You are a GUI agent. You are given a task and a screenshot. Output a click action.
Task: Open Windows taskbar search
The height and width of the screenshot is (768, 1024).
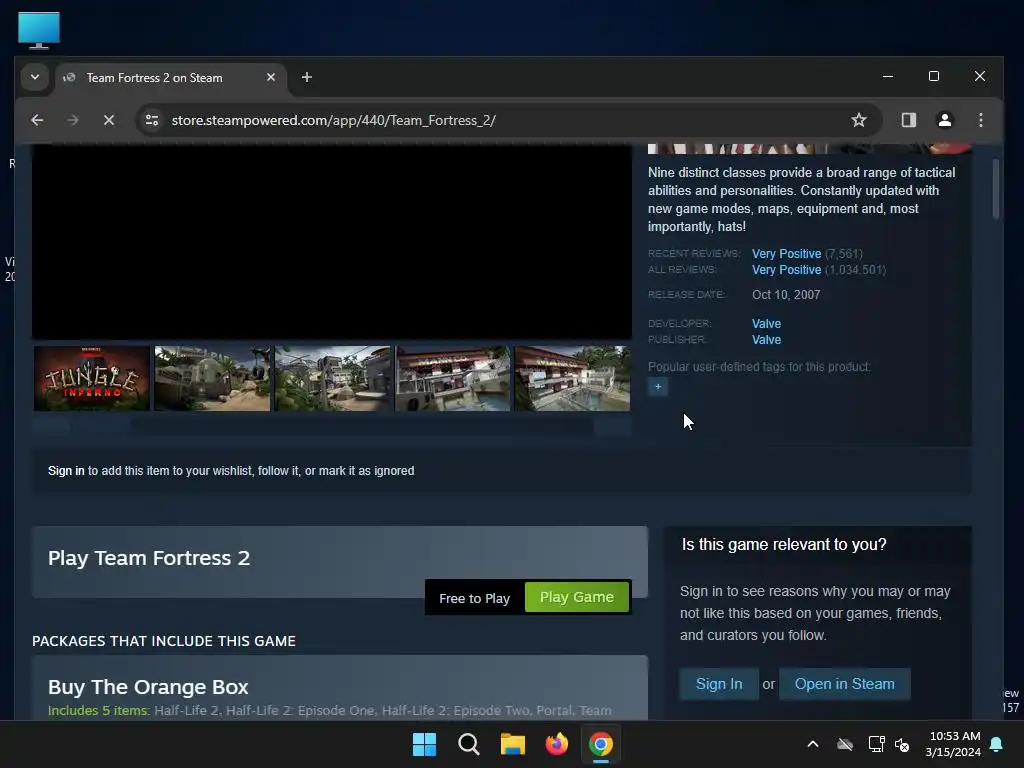pyautogui.click(x=469, y=744)
